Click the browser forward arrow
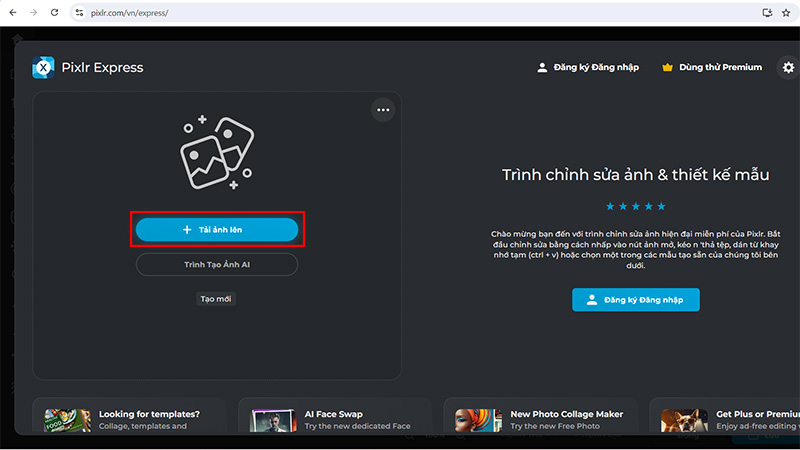Image resolution: width=800 pixels, height=450 pixels. point(36,13)
